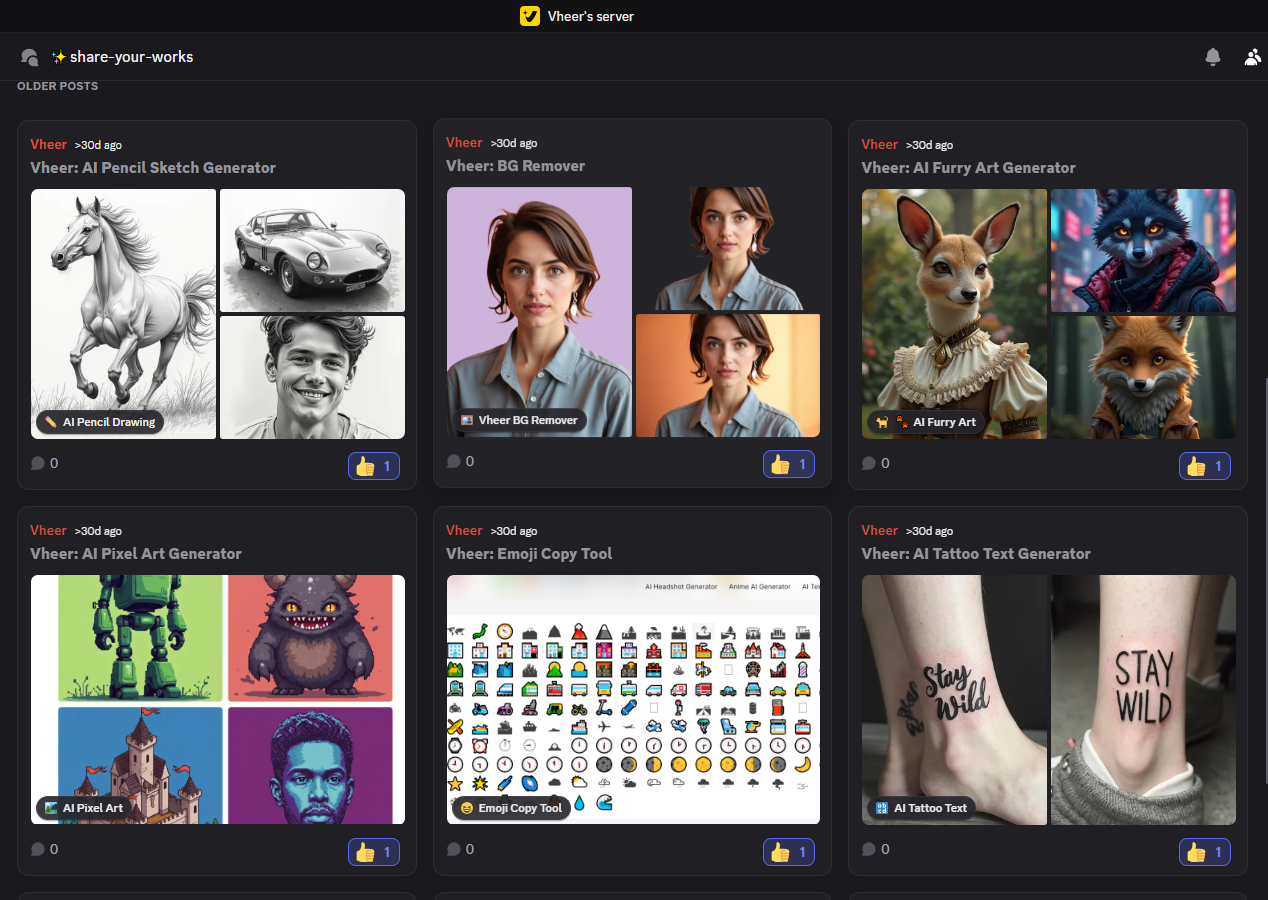Screen dimensions: 1268x900
Task: Click ">30d ago" timestamp on BG Remover post
Action: (514, 143)
